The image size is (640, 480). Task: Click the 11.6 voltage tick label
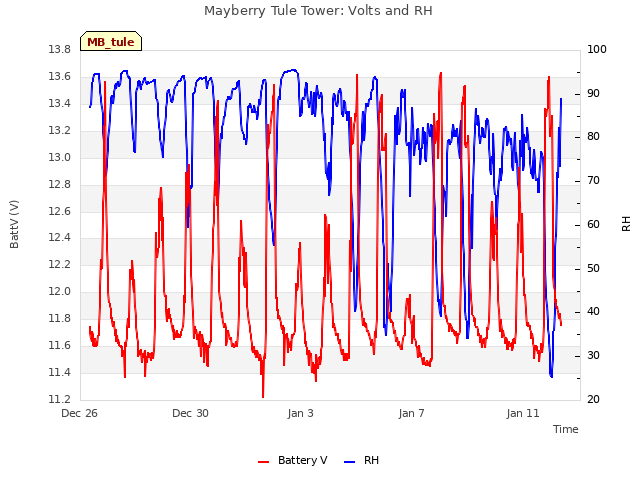60,346
